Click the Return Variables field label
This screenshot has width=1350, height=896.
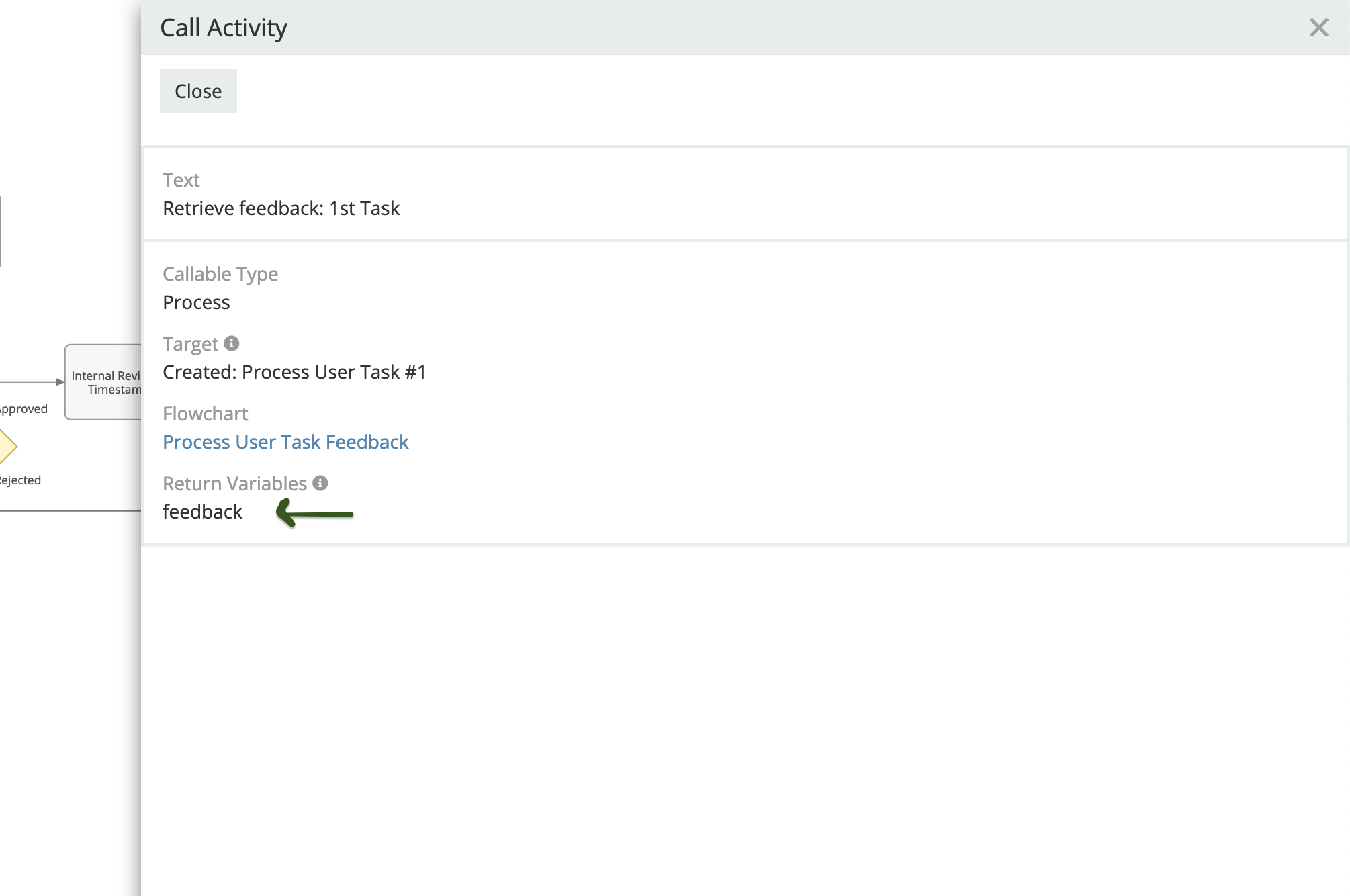pyautogui.click(x=234, y=484)
